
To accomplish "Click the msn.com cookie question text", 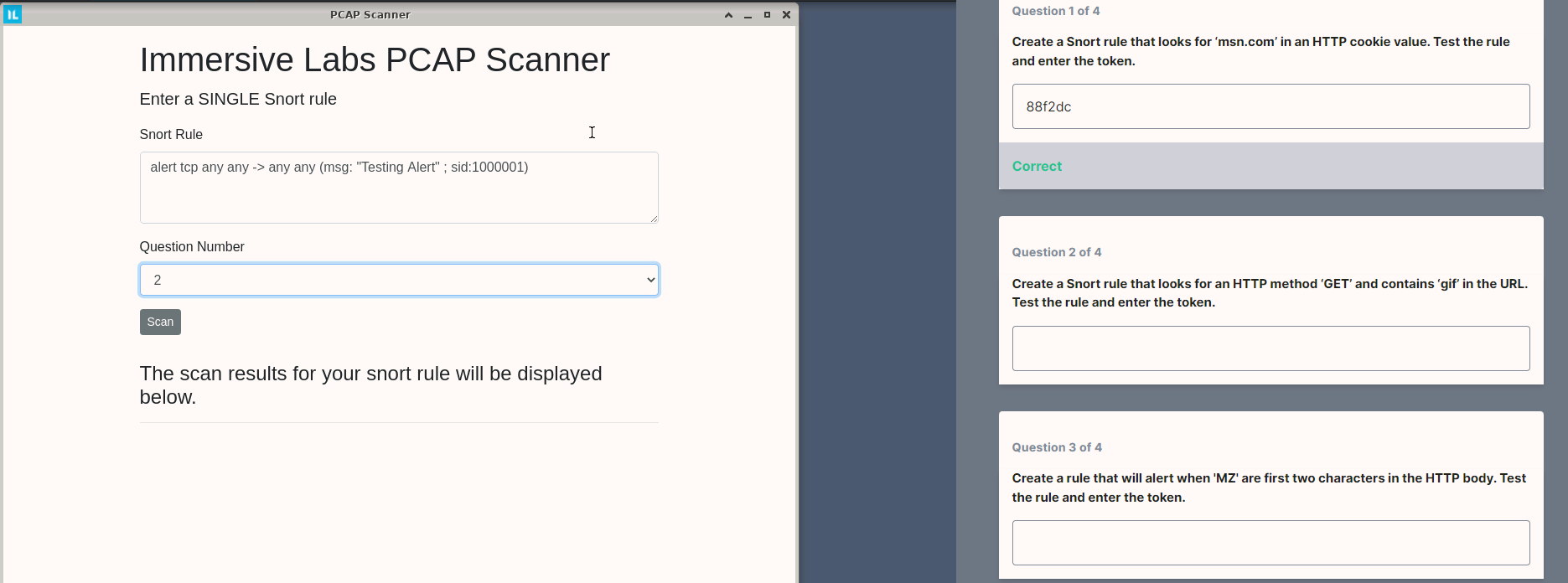I will pos(1260,51).
